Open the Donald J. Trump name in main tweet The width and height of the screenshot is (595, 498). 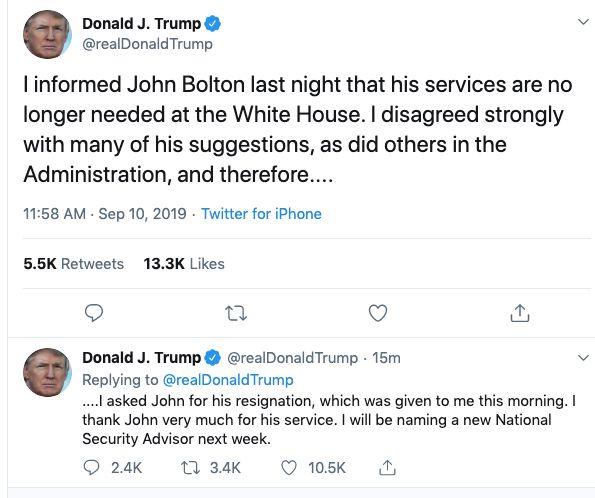[x=142, y=24]
